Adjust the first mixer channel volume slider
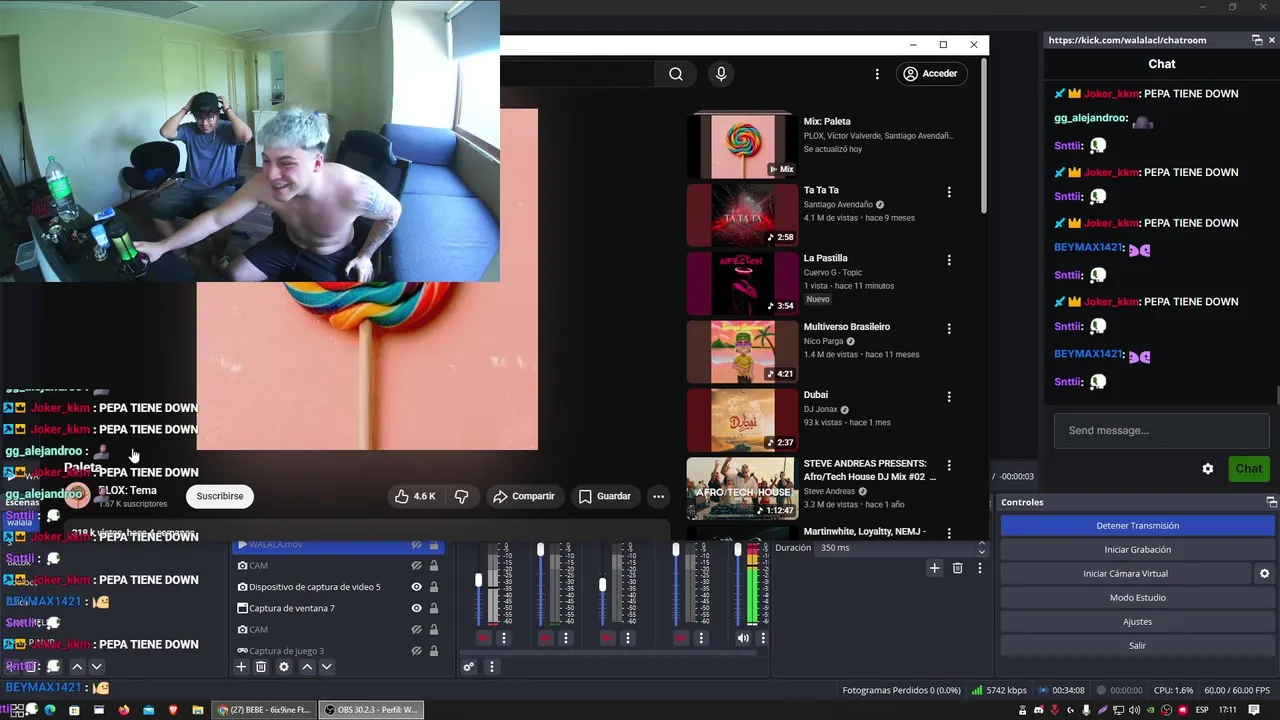Viewport: 1280px width, 720px height. pos(478,580)
